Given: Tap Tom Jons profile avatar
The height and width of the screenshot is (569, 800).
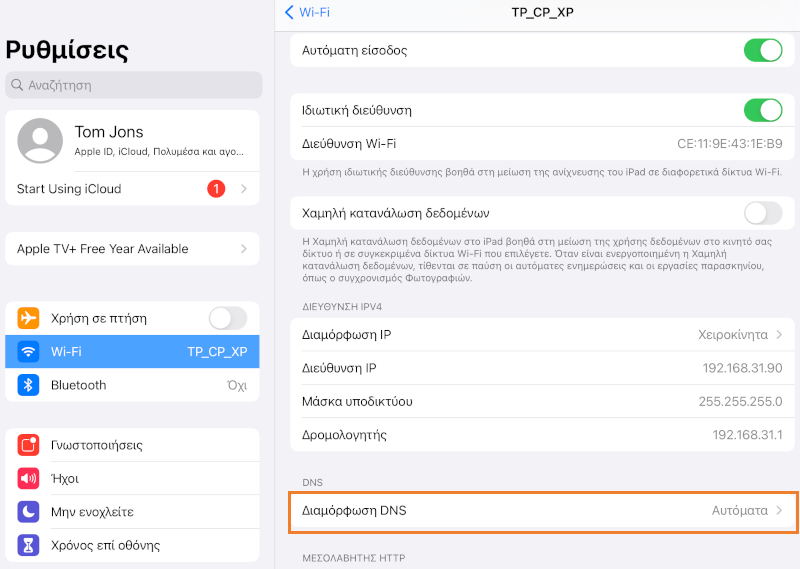Looking at the screenshot, I should tap(41, 141).
